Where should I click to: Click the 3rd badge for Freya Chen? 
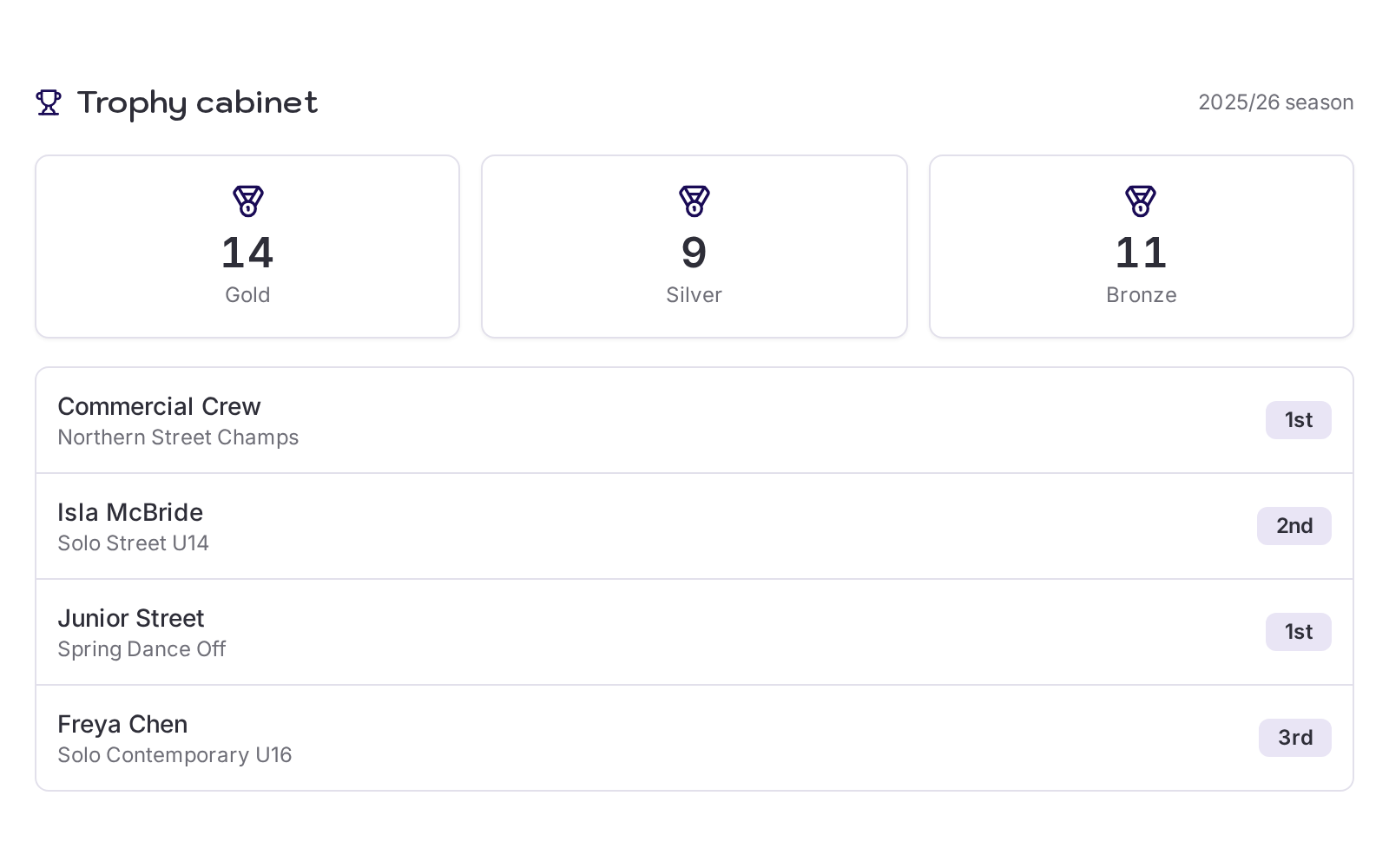[1295, 738]
